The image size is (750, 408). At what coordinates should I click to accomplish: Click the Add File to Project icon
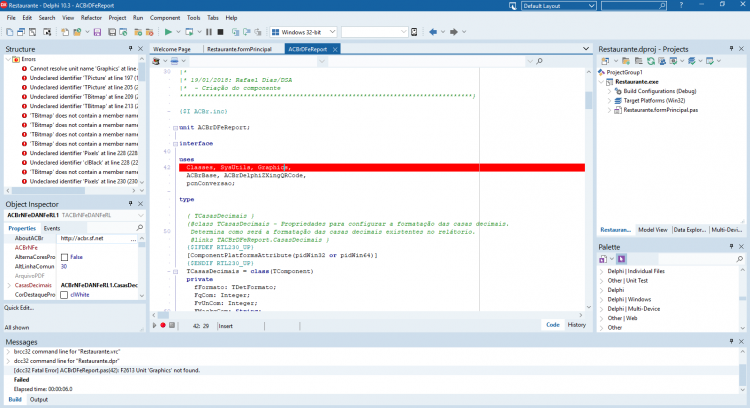coord(138,32)
